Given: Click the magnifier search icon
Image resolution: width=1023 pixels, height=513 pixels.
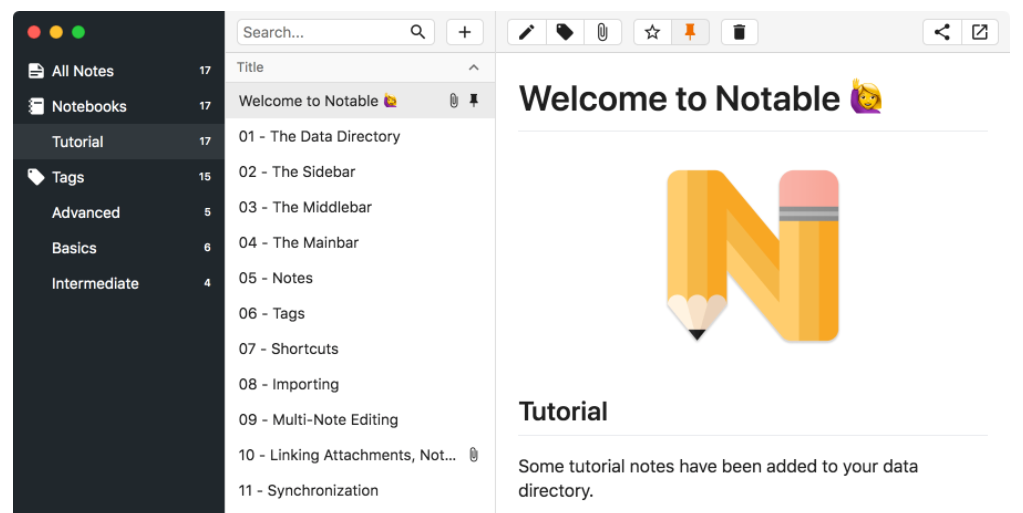Looking at the screenshot, I should pos(418,32).
